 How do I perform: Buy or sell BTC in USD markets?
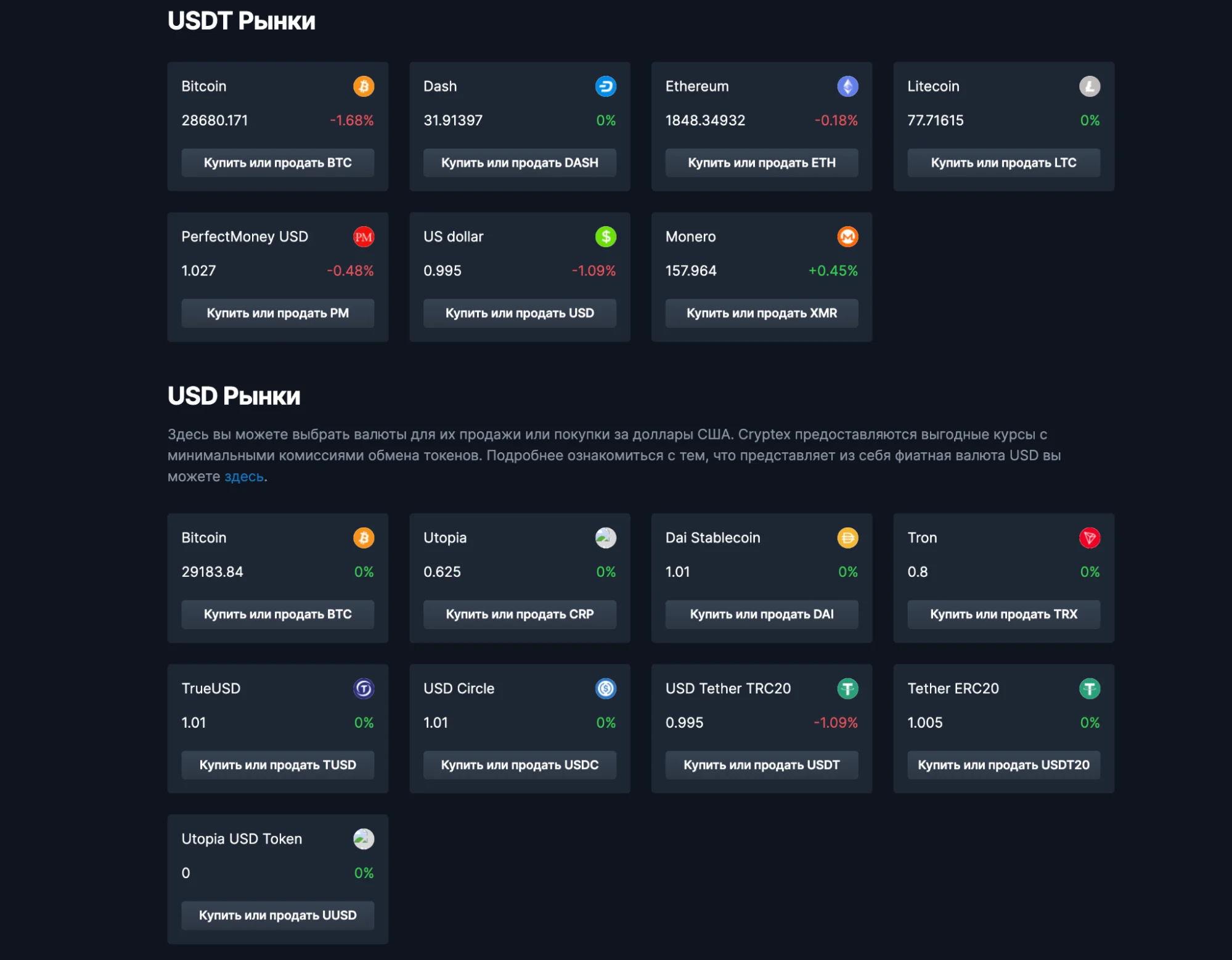pos(278,614)
